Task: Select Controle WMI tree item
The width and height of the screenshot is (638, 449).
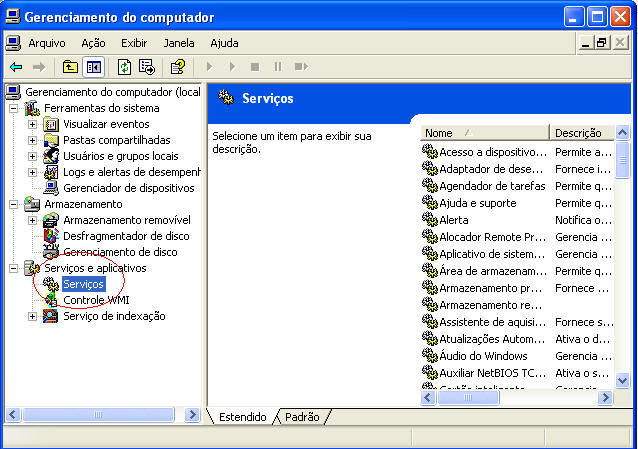Action: pyautogui.click(x=96, y=300)
